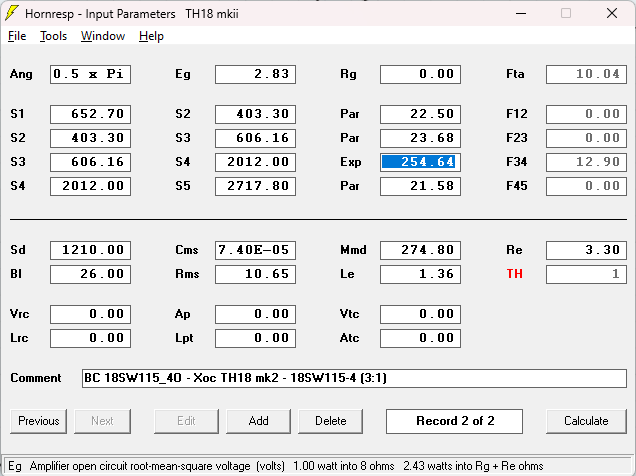Viewport: 636px width, 476px height.
Task: Select S3 field 606.16 in the S2 row
Action: [256, 138]
